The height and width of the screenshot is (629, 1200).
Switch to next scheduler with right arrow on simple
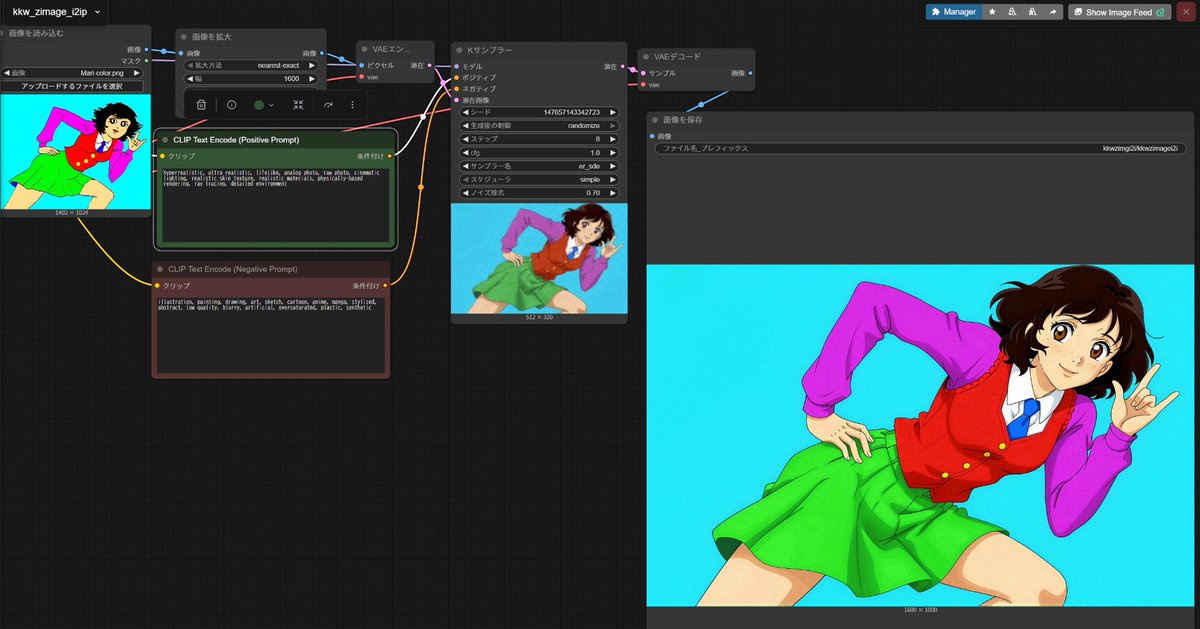coord(612,179)
